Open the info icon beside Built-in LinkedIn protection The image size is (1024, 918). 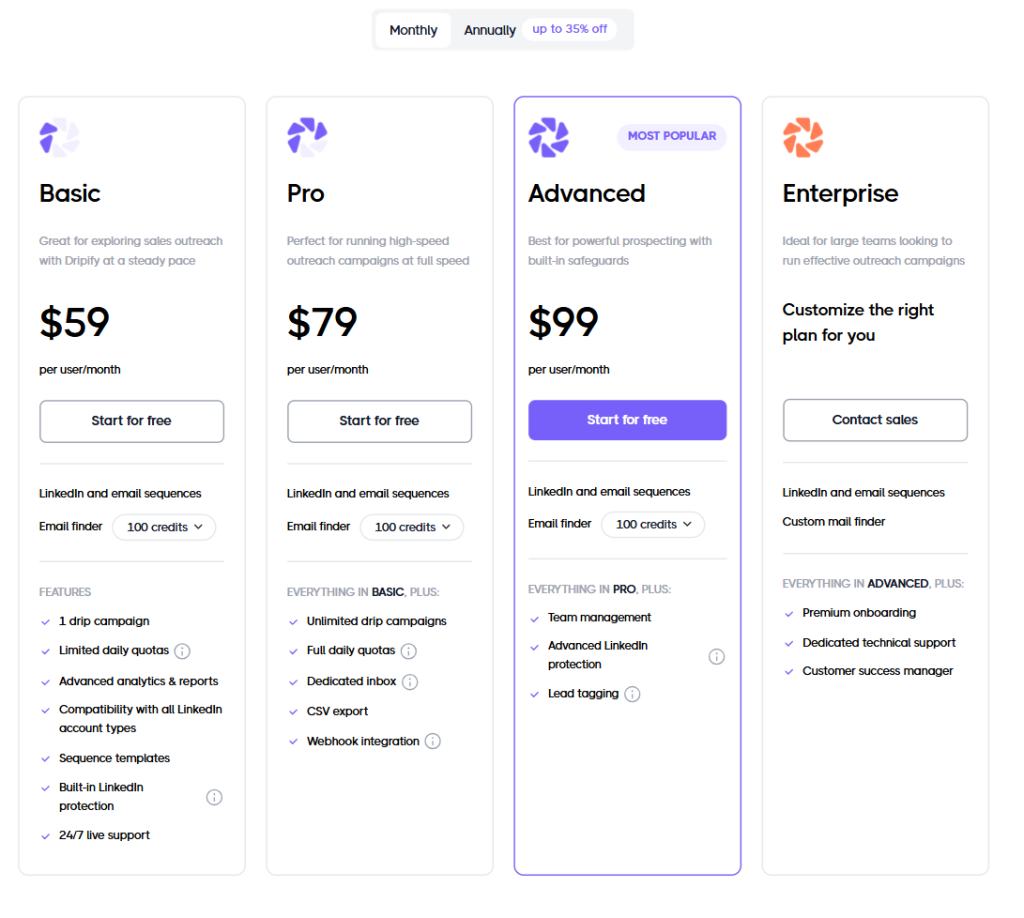point(216,797)
